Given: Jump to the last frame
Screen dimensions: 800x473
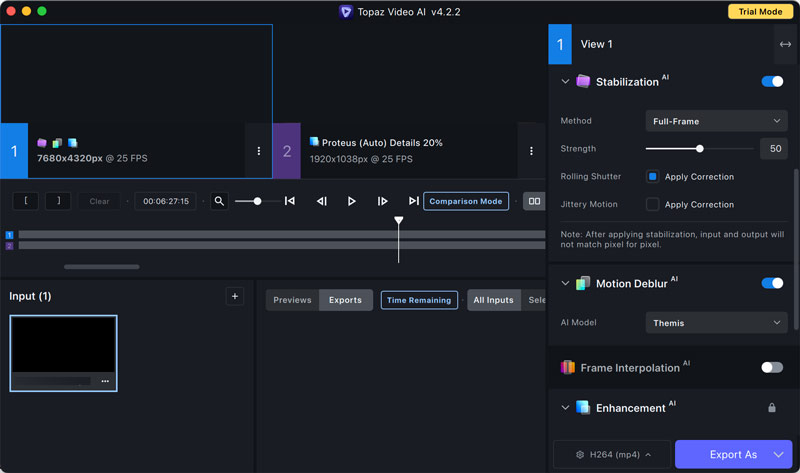Looking at the screenshot, I should pyautogui.click(x=413, y=201).
